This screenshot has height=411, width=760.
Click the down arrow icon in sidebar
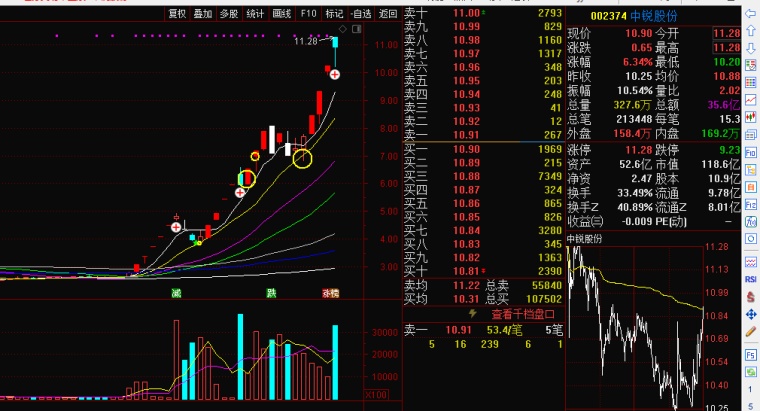point(750,48)
